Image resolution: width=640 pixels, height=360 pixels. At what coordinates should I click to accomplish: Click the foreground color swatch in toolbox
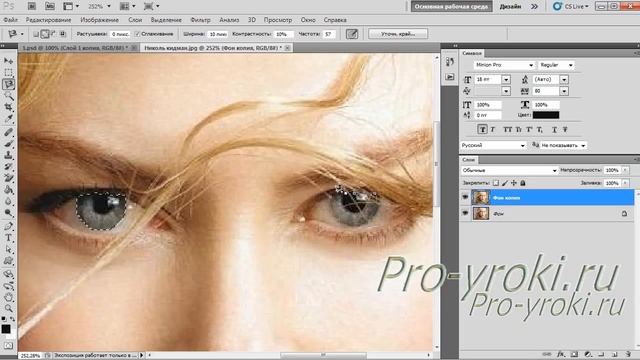tap(6, 329)
